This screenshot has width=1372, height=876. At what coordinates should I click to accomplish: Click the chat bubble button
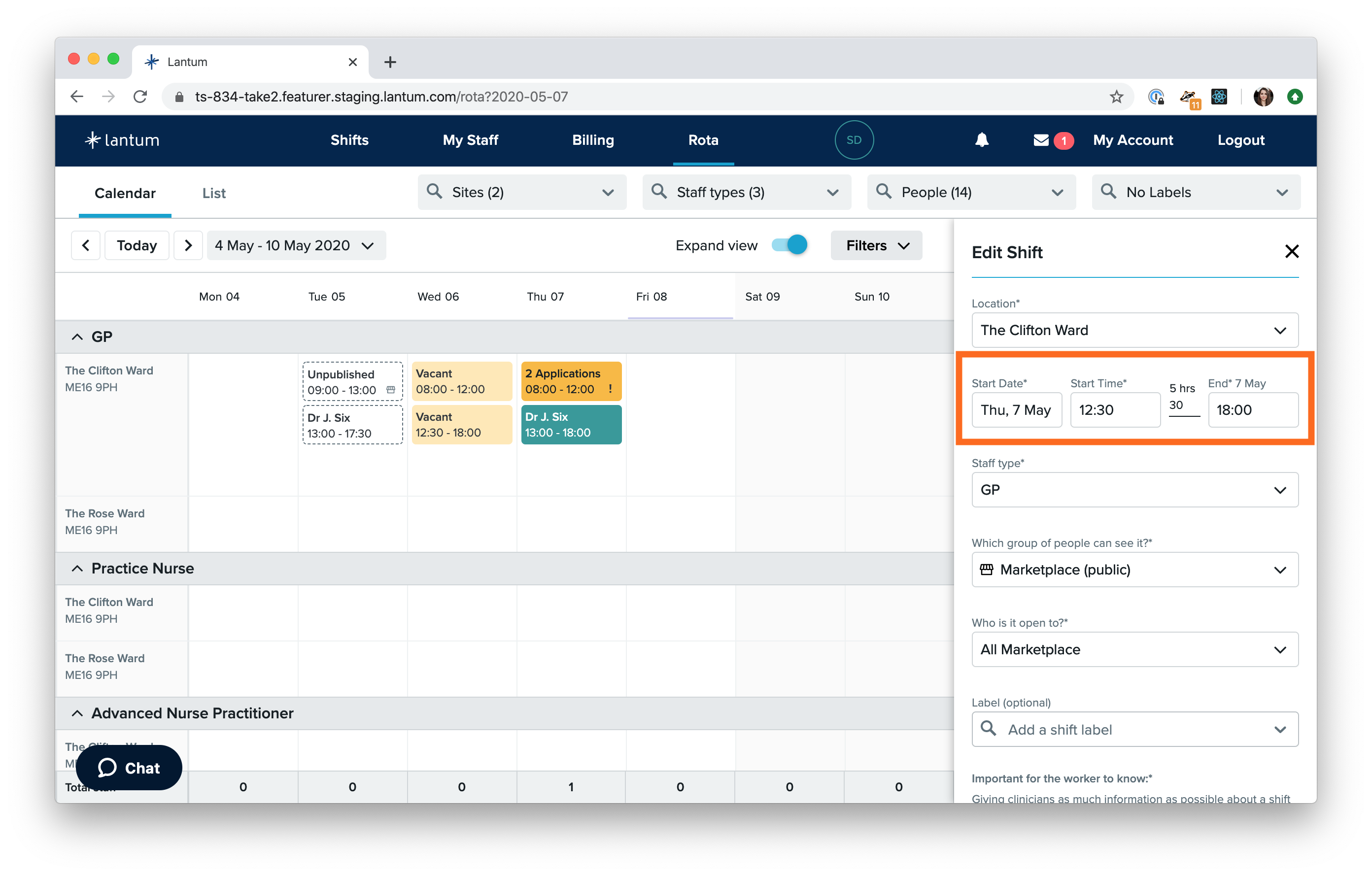coord(129,767)
